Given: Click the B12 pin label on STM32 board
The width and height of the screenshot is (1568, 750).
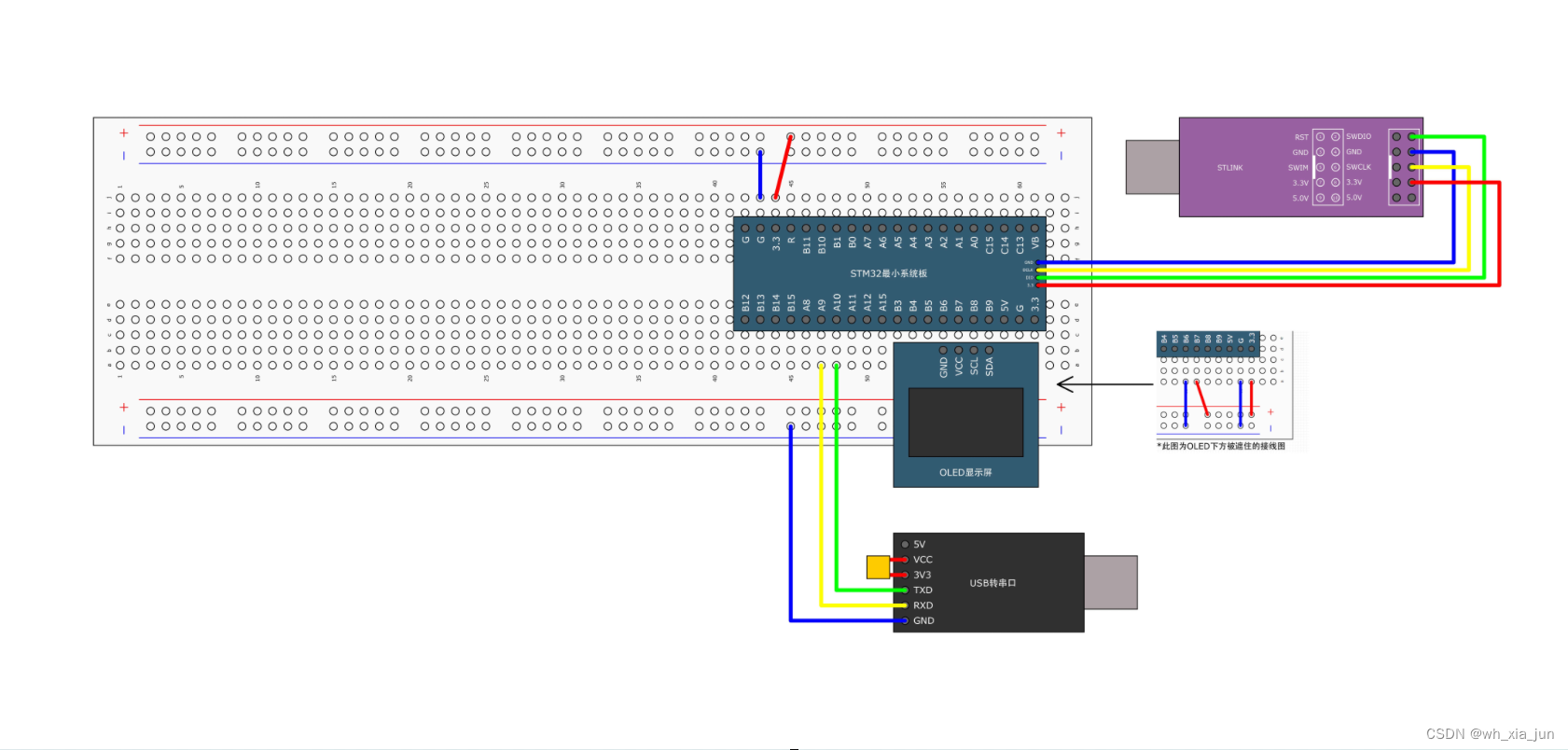Looking at the screenshot, I should [x=745, y=302].
